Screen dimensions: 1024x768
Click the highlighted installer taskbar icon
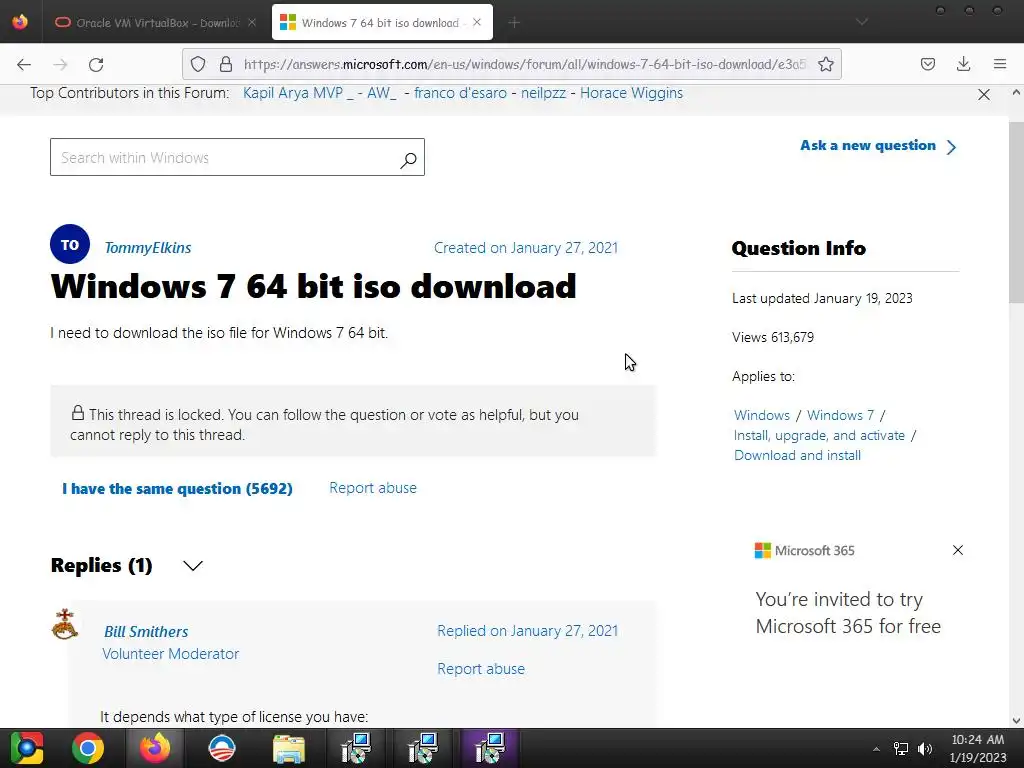coord(490,748)
